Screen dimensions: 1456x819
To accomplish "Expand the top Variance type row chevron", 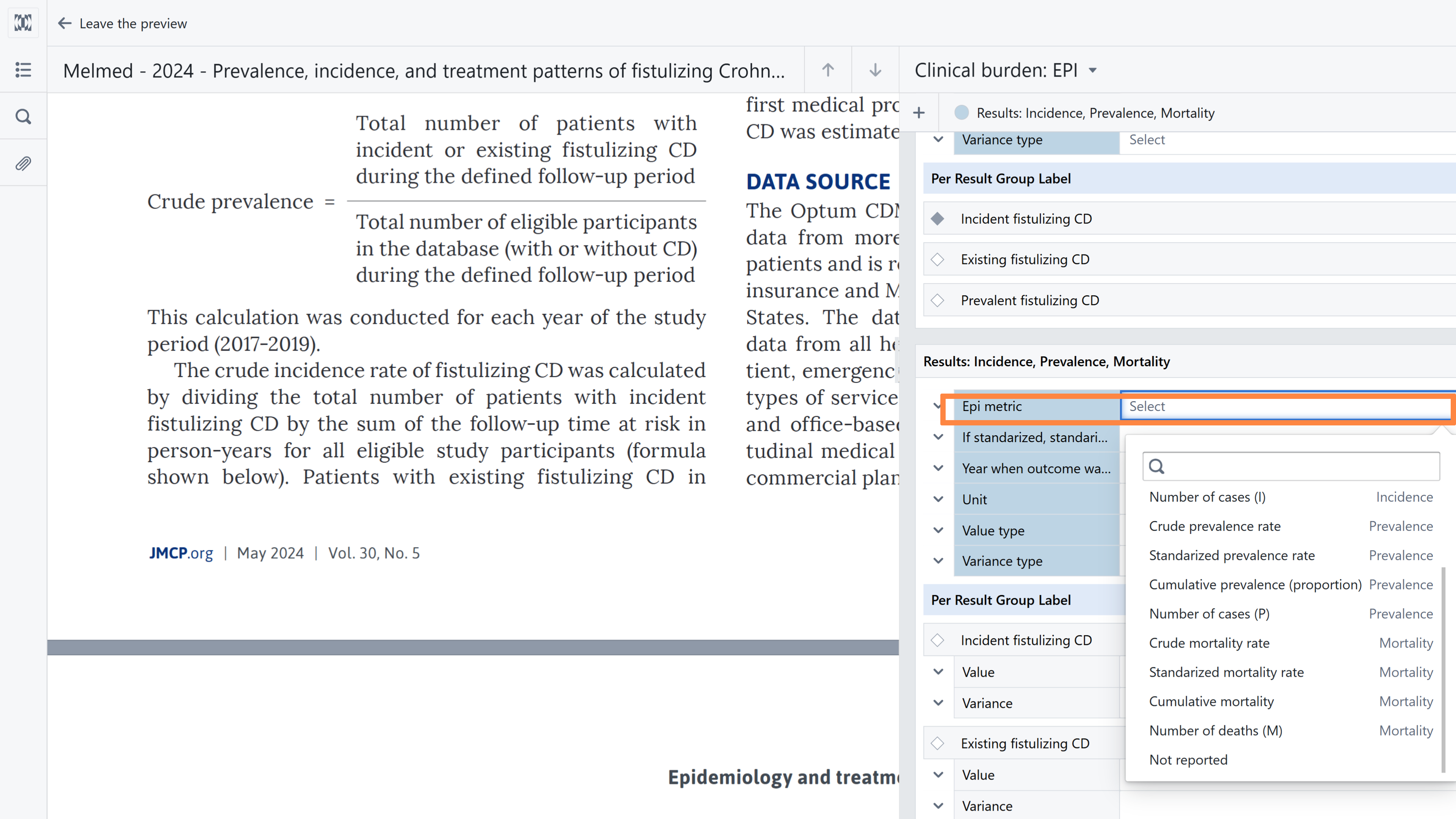I will (938, 139).
